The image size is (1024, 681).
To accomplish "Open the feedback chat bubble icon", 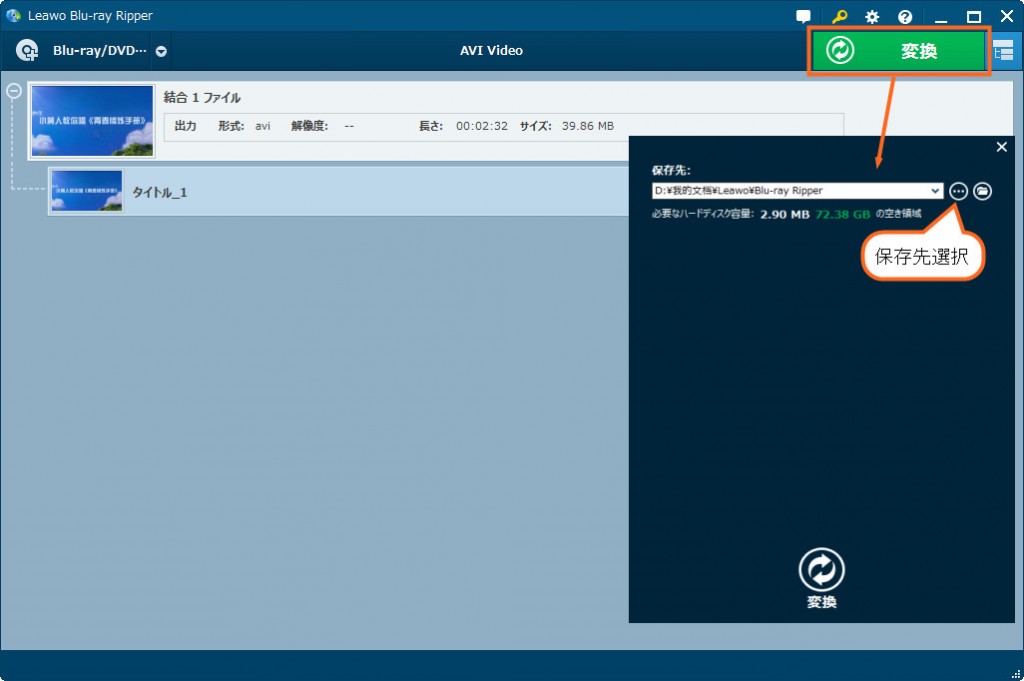I will pos(803,17).
